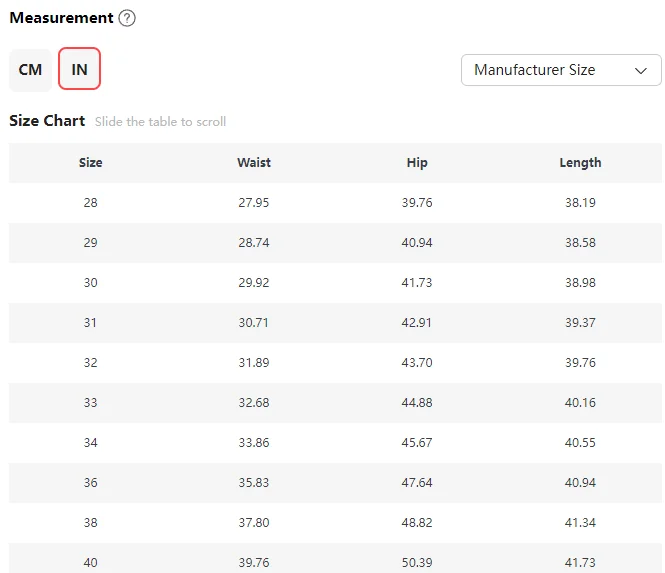The image size is (665, 573).
Task: Select the IN unit toggle
Action: [x=80, y=70]
